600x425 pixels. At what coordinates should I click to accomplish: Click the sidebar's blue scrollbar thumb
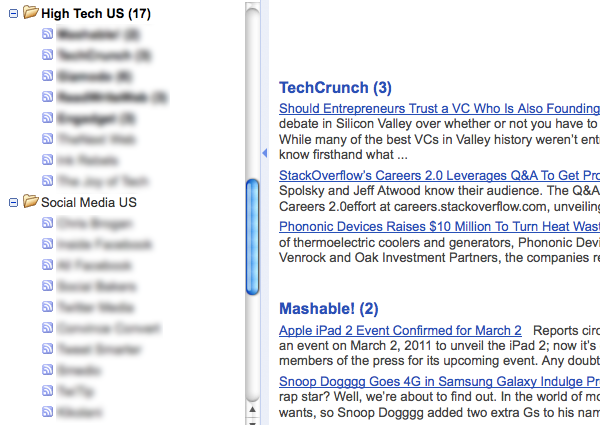coord(252,235)
